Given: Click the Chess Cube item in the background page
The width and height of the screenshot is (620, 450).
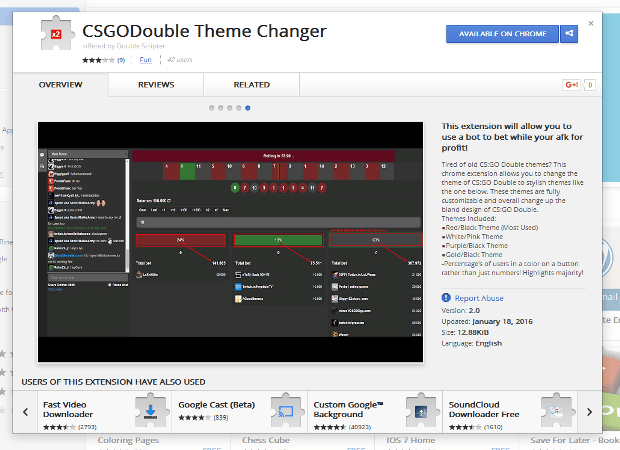Looking at the screenshot, I should tap(266, 440).
